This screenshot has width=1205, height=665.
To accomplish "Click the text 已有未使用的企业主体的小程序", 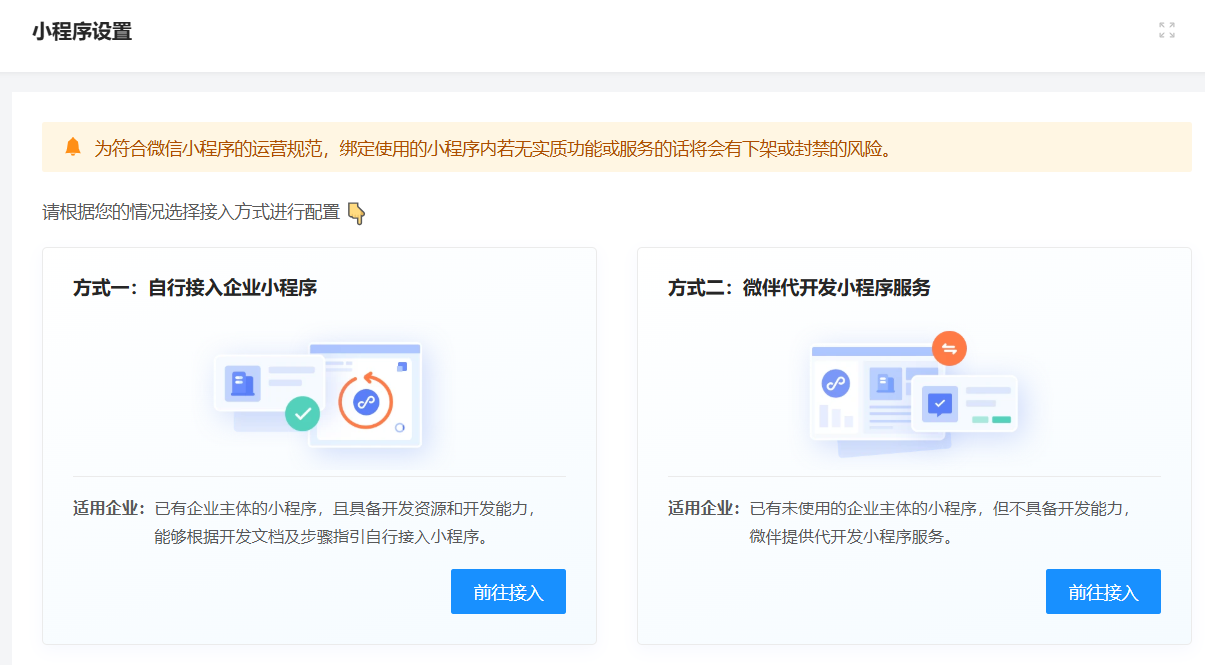I will coord(863,508).
